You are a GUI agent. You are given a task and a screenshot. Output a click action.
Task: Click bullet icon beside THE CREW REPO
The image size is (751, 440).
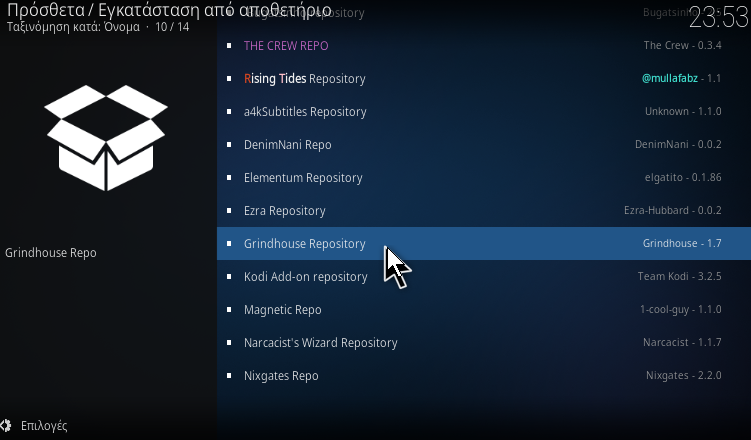tap(229, 45)
